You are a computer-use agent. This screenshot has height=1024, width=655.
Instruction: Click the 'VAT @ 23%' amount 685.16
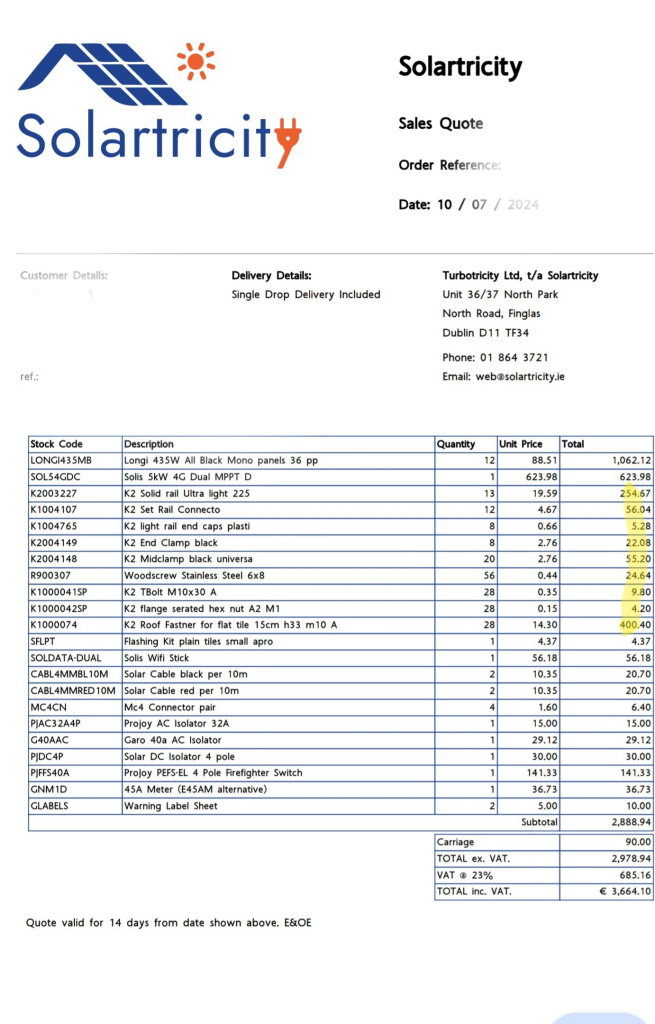(635, 875)
